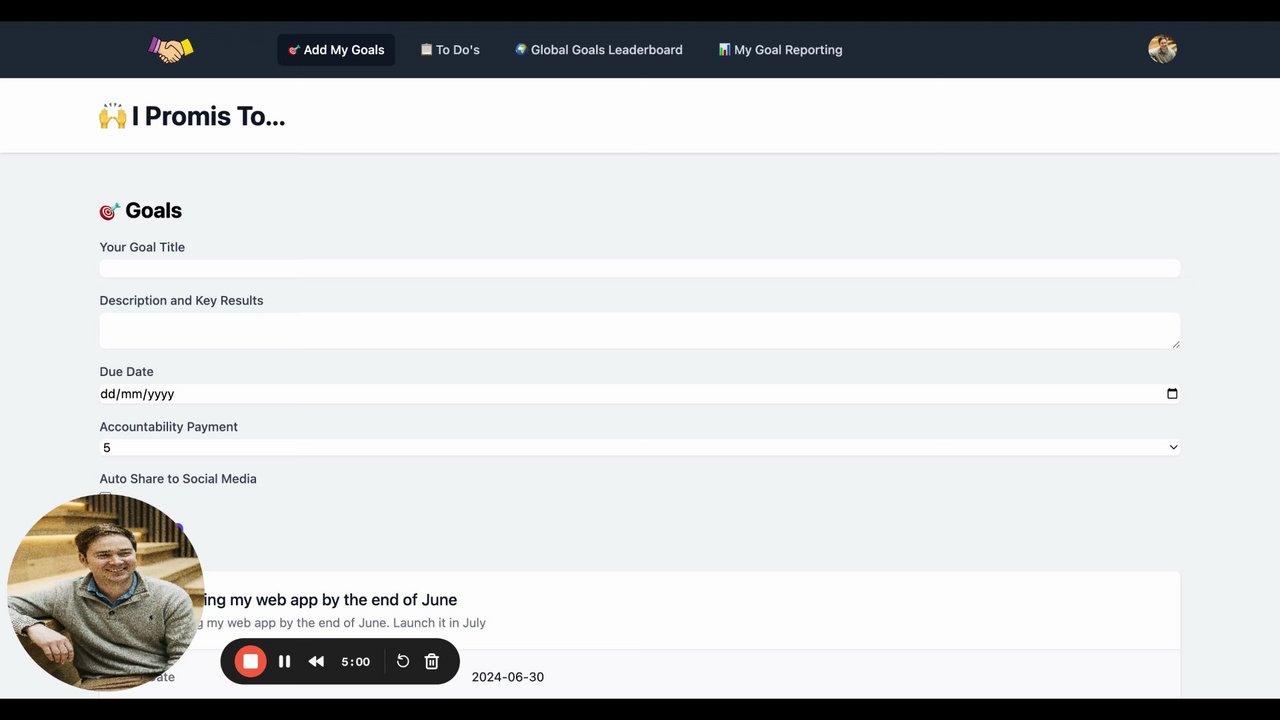Click the presenter webcam bubble
Screen dimensions: 1280x720
[x=105, y=592]
